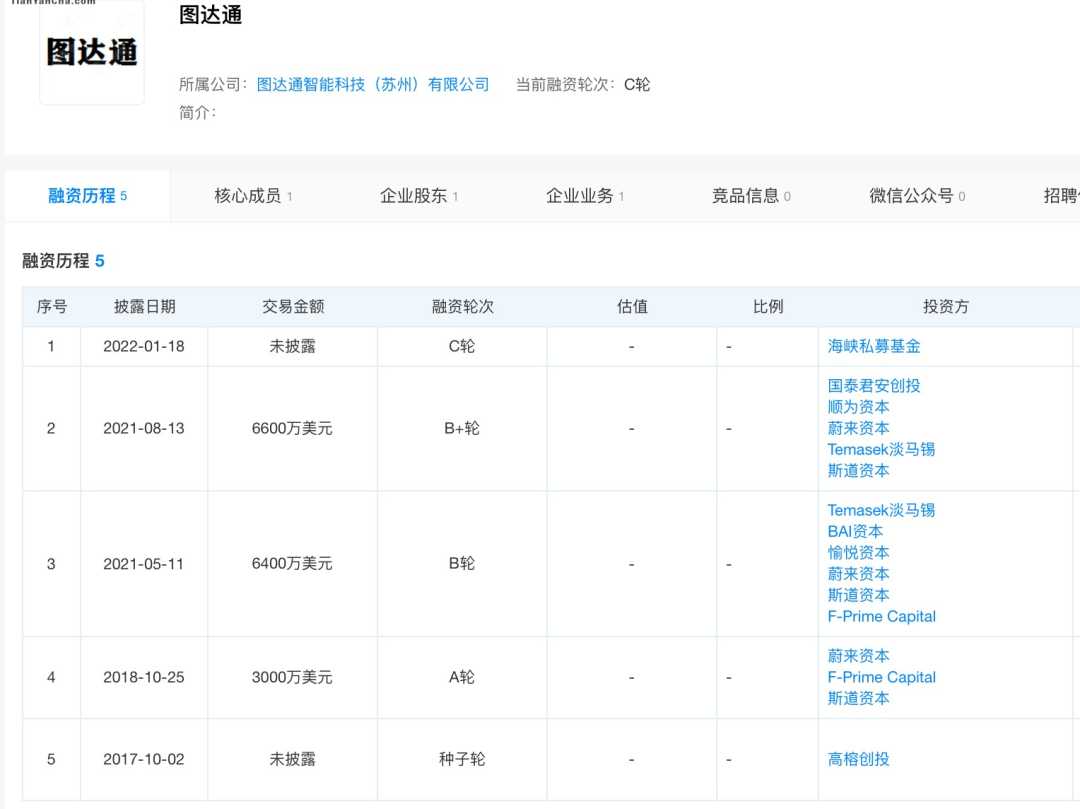The image size is (1080, 809).
Task: Click 未披露 amount in the 种子轮 row
Action: pyautogui.click(x=292, y=759)
